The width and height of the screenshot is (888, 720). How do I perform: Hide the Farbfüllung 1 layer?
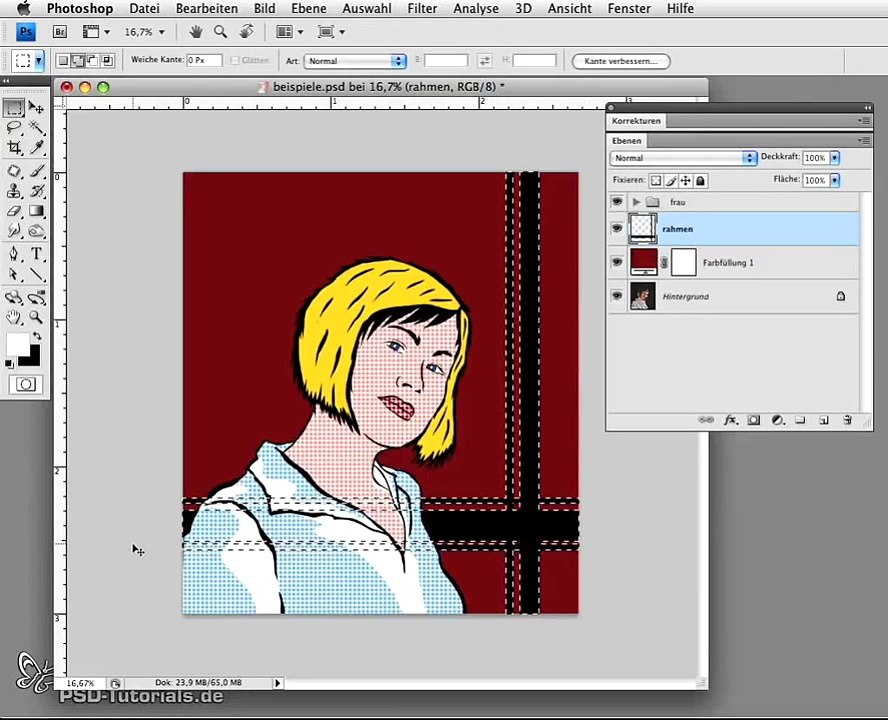point(617,262)
